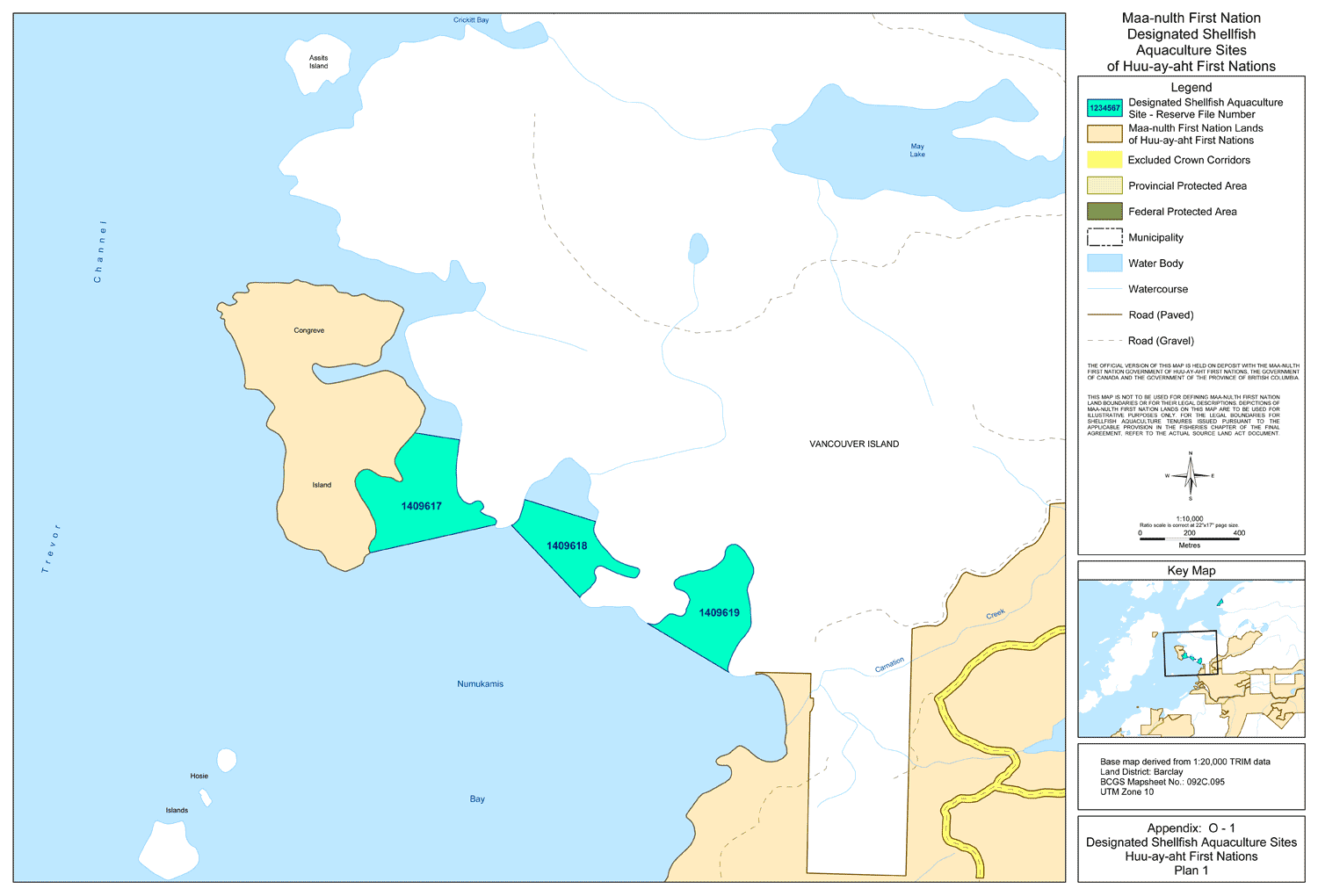
Task: Click the May Lake label
Action: pyautogui.click(x=917, y=150)
